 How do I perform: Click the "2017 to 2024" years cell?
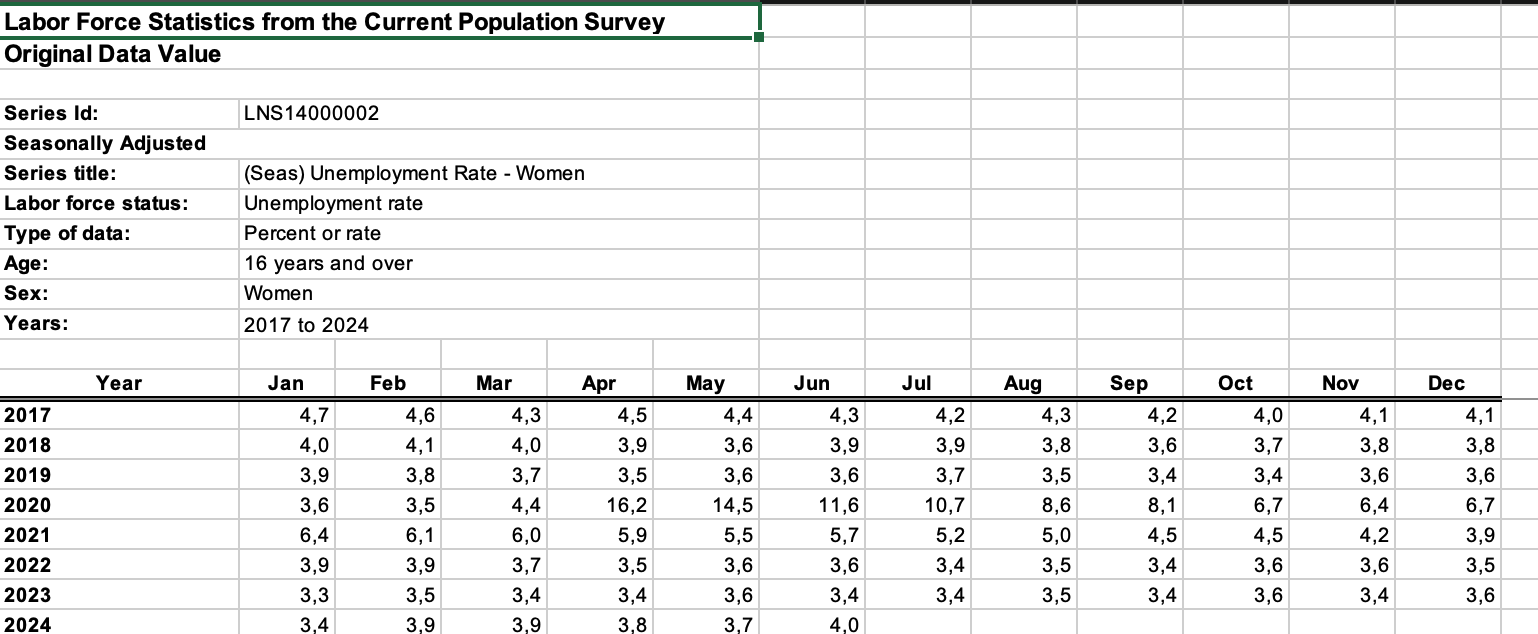(x=306, y=325)
